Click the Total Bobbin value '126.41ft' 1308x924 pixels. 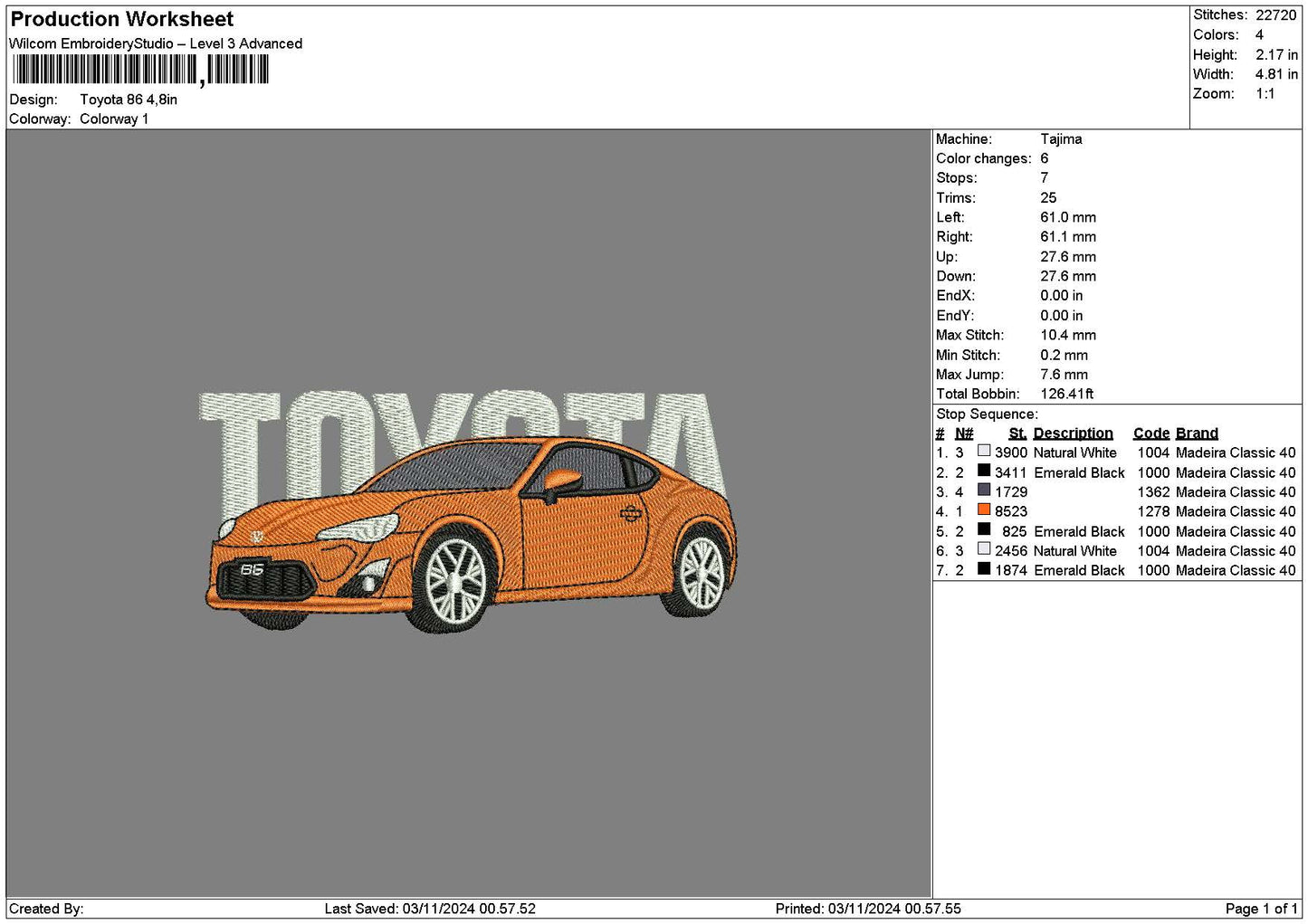pos(1067,394)
